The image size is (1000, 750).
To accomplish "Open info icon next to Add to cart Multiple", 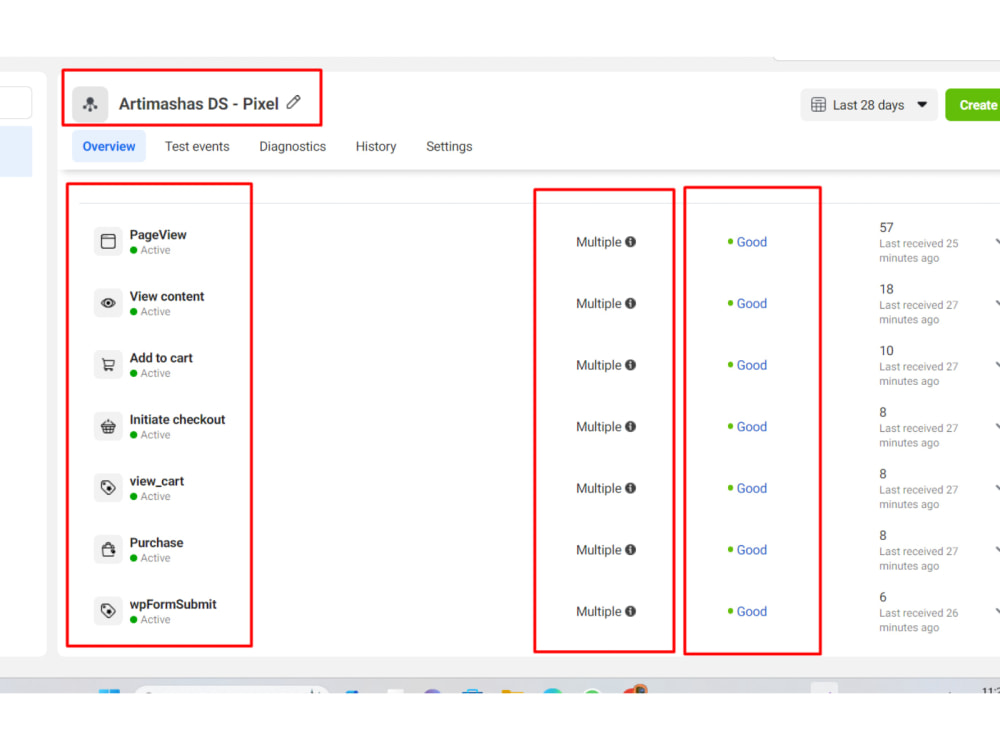I will (630, 365).
